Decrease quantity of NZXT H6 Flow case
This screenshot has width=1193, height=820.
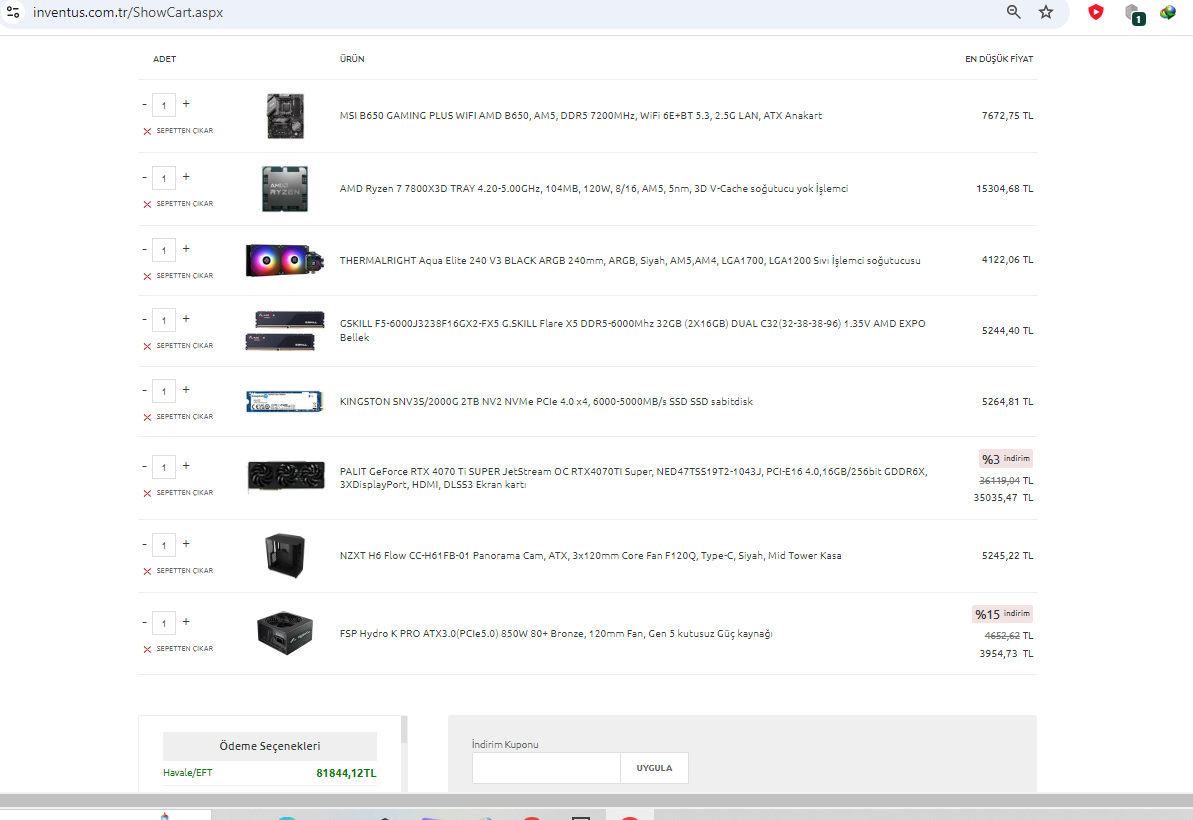coord(145,544)
